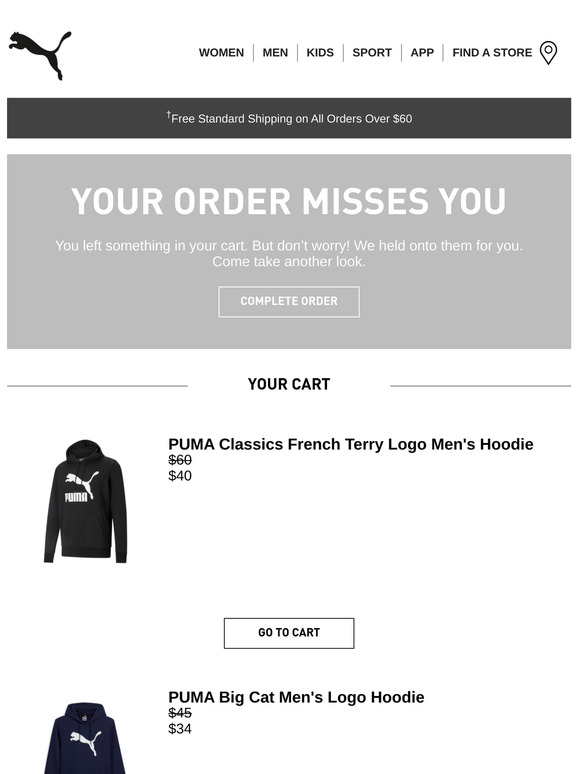Click the COMPLETE ORDER button
This screenshot has width=580, height=774.
click(289, 302)
